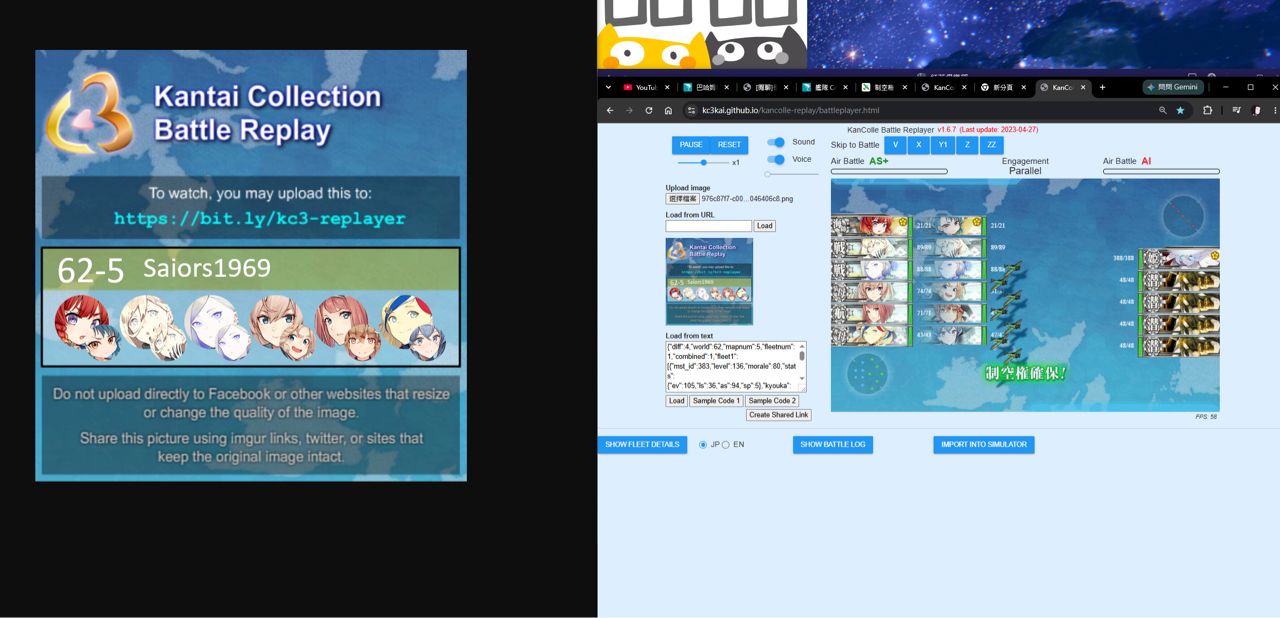The width and height of the screenshot is (1280, 618).
Task: Reload the battle replayer page
Action: tap(649, 111)
